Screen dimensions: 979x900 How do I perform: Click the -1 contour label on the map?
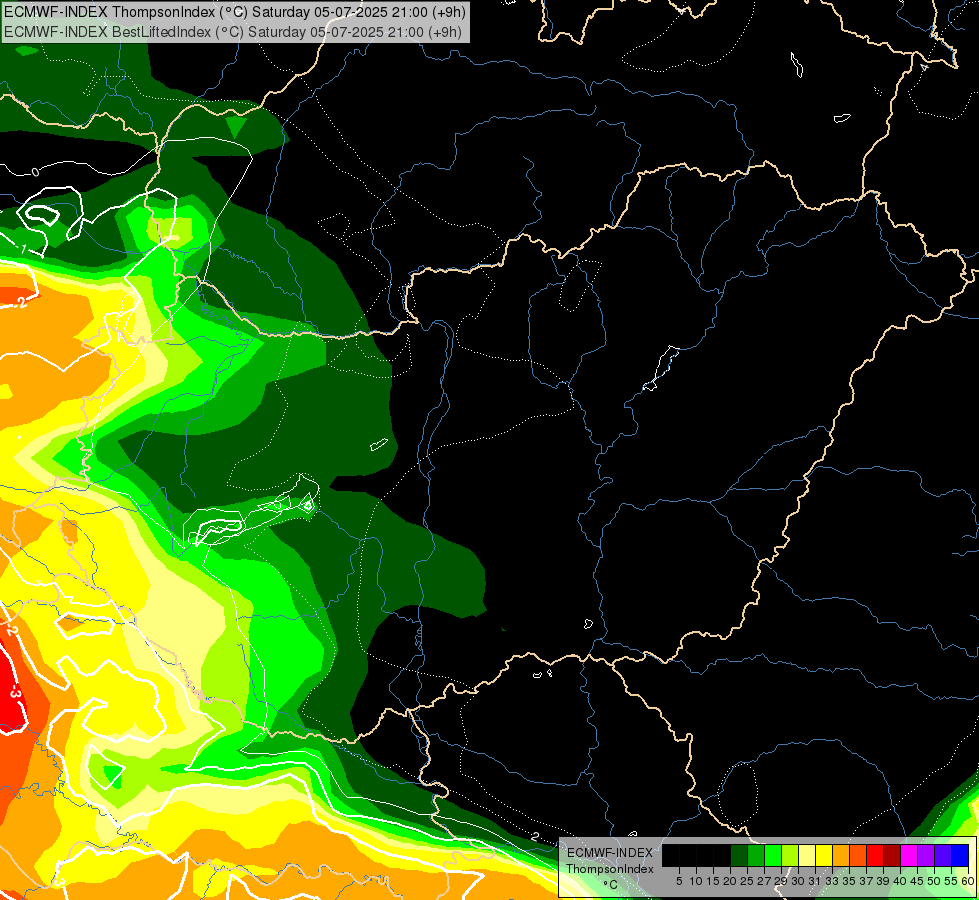[x=23, y=249]
